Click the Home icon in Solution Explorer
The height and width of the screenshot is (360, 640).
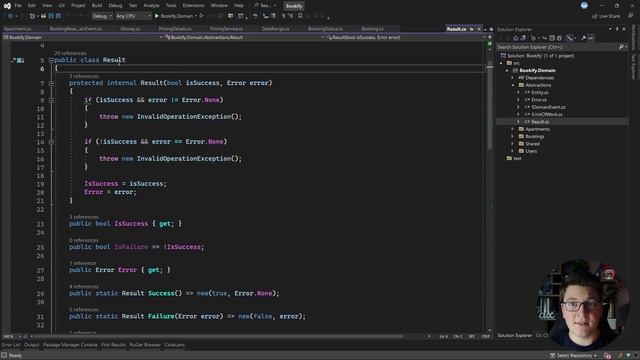tap(516, 38)
